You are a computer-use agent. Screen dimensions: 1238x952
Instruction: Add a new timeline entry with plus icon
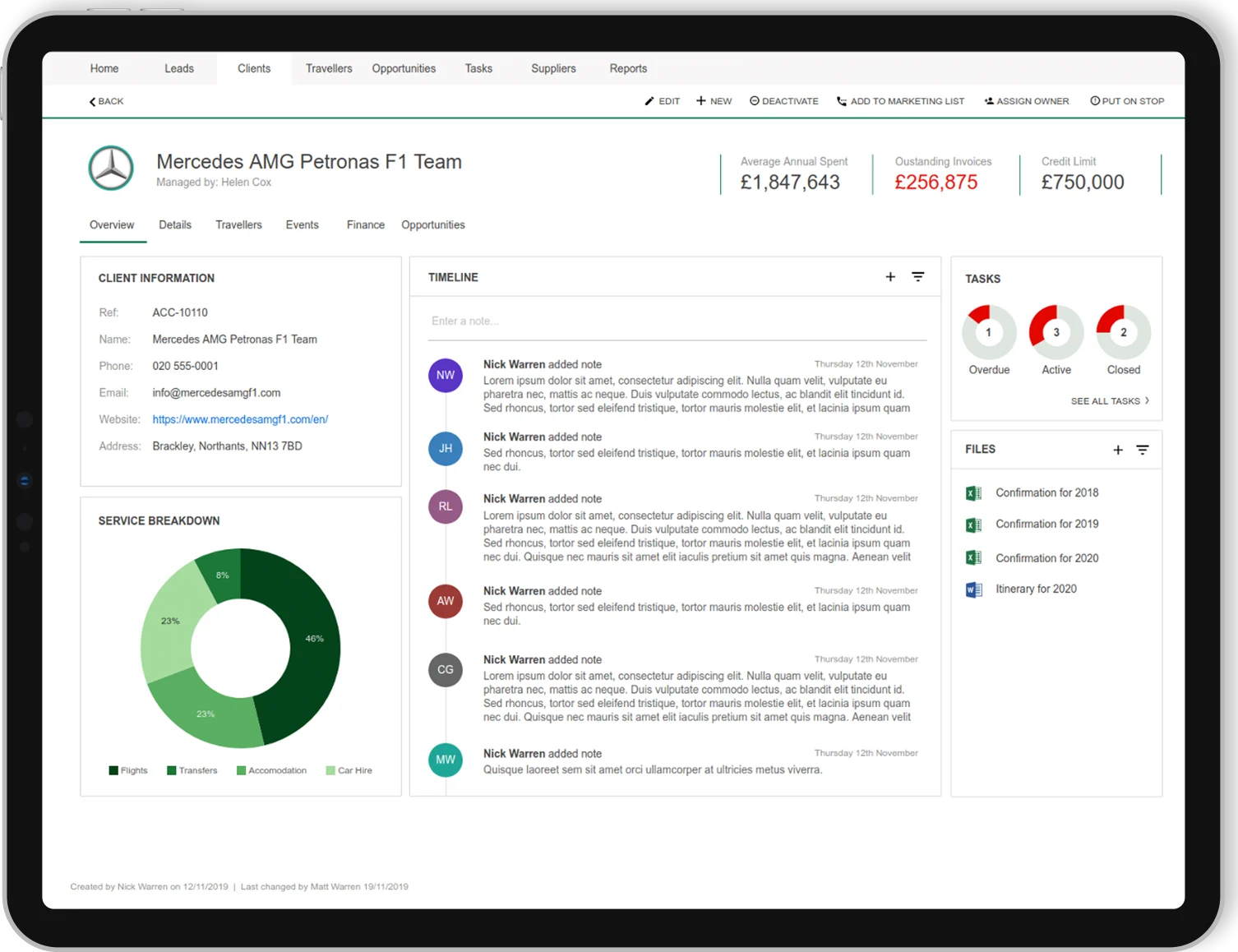tap(890, 277)
